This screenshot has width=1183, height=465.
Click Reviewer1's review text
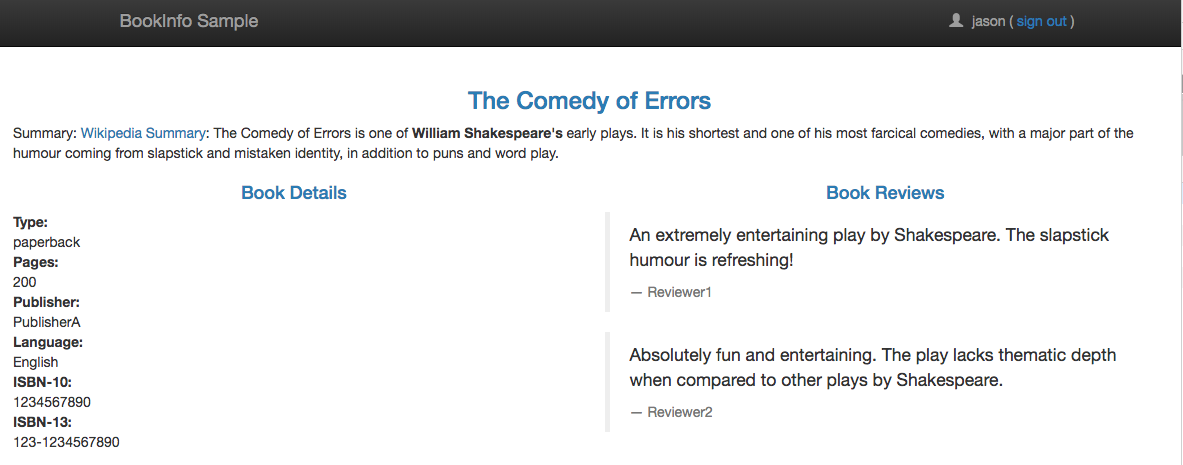(869, 248)
